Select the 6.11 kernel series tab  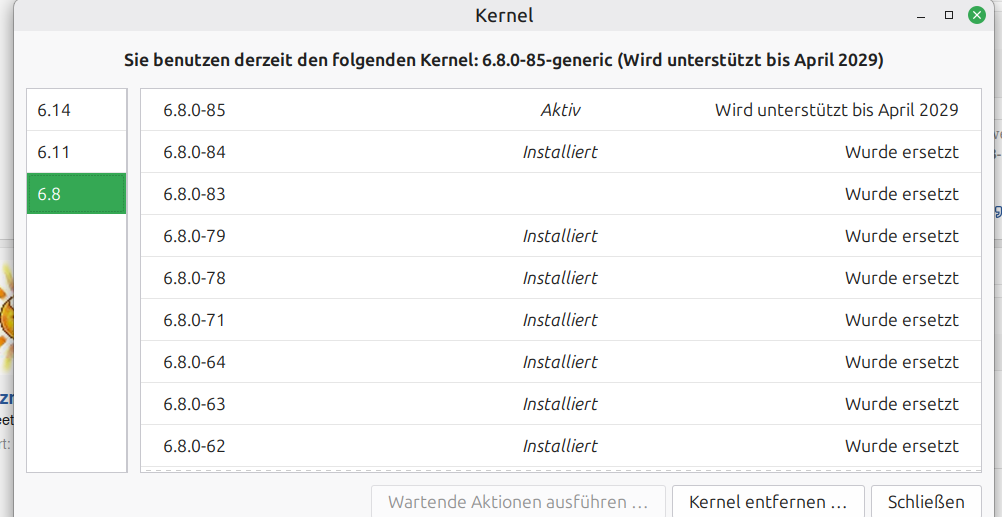[x=76, y=152]
